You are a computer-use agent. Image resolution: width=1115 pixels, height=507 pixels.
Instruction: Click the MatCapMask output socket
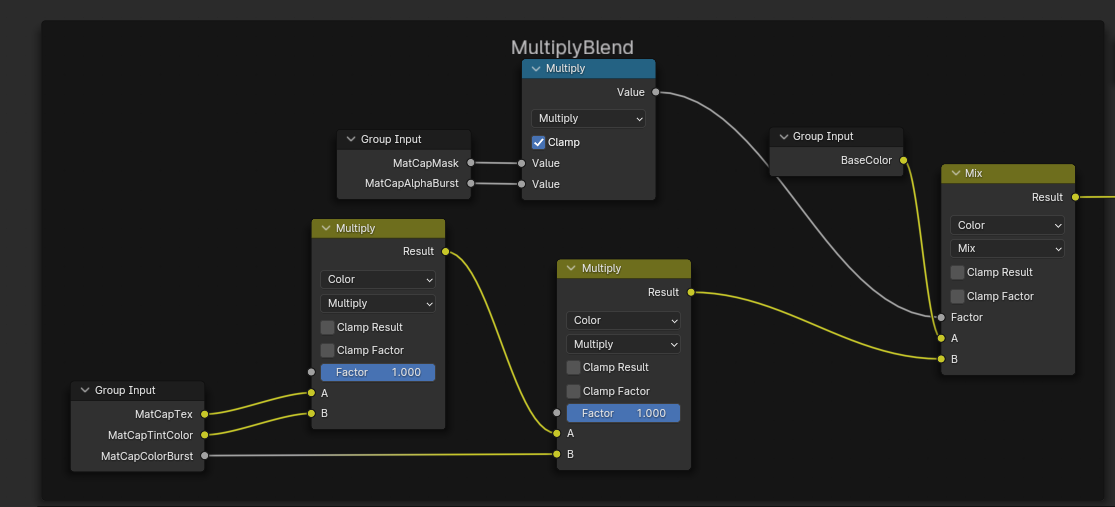471,162
